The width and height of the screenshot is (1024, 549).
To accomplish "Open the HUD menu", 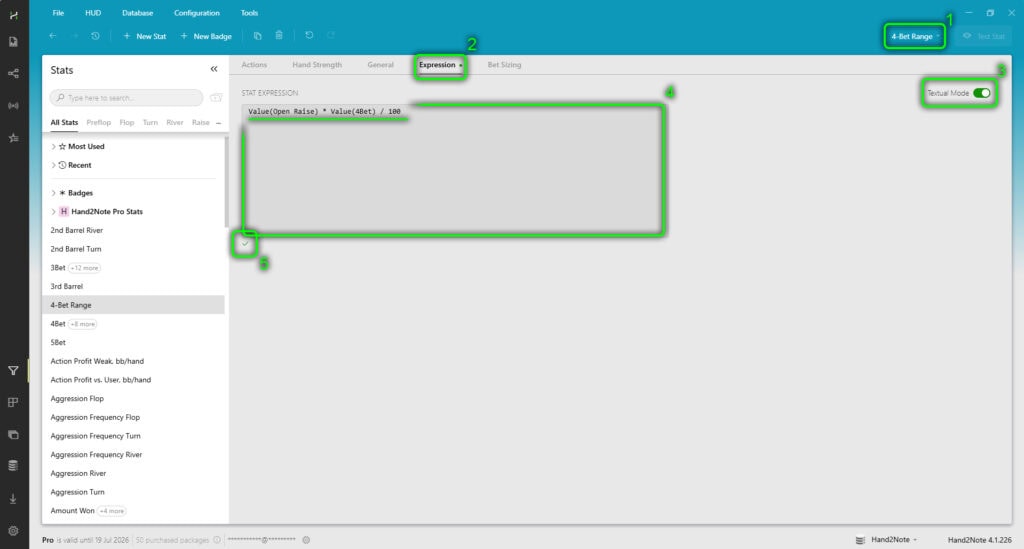I will [x=93, y=13].
